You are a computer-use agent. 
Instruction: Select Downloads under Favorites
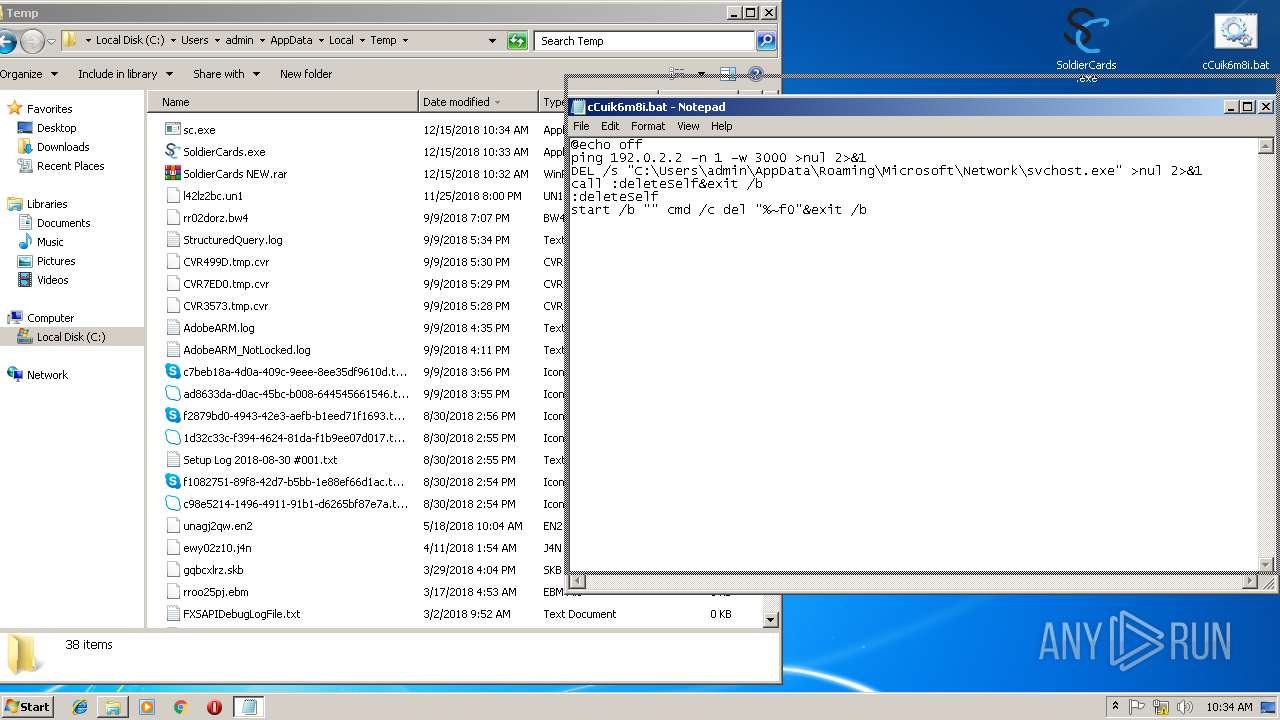63,147
